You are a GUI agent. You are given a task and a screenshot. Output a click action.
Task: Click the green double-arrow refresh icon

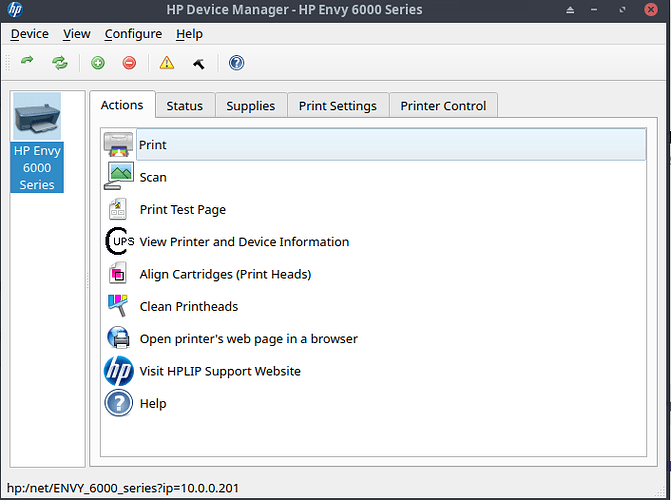tap(60, 63)
